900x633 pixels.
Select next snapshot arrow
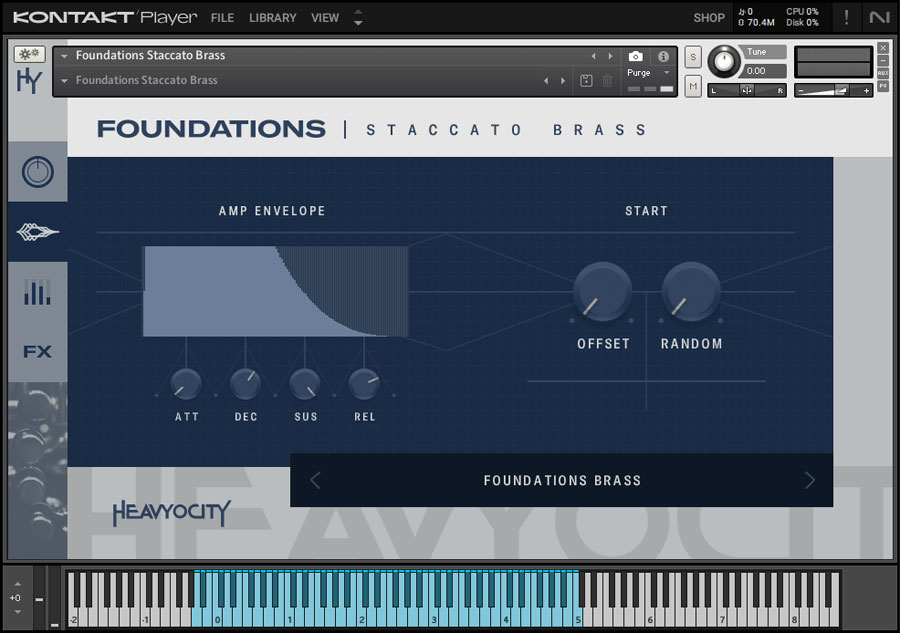[x=562, y=81]
